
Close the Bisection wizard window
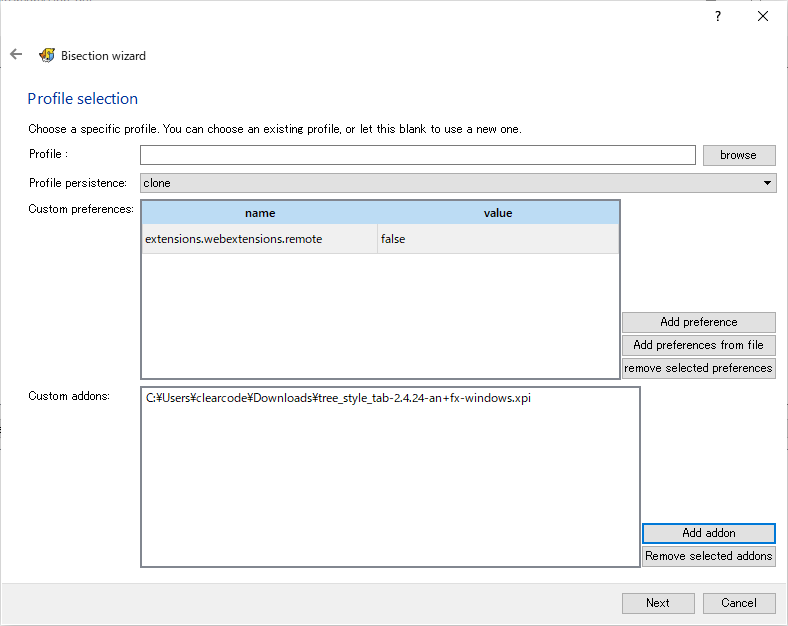(763, 16)
